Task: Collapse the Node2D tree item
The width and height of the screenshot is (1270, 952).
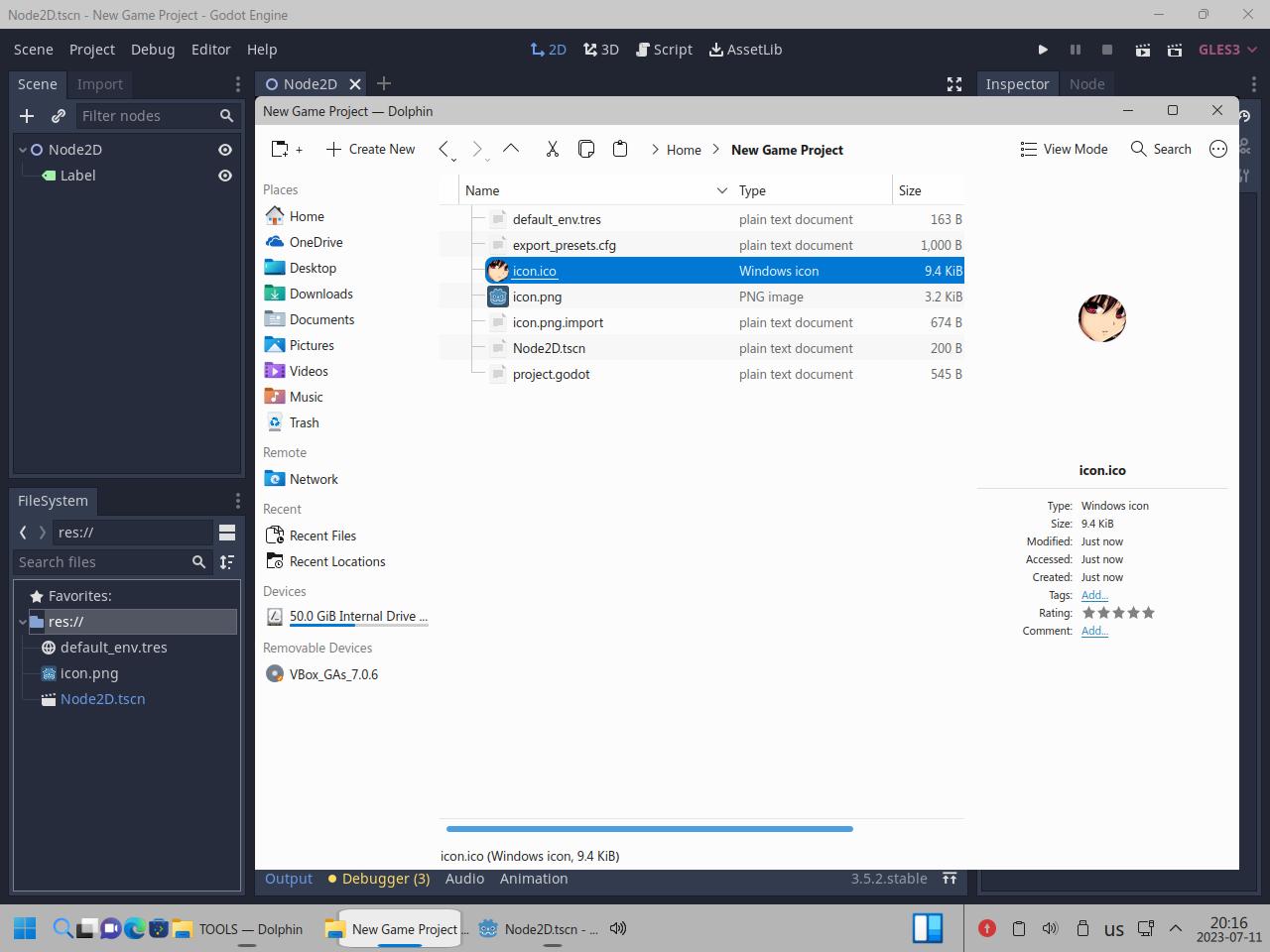Action: click(x=23, y=150)
